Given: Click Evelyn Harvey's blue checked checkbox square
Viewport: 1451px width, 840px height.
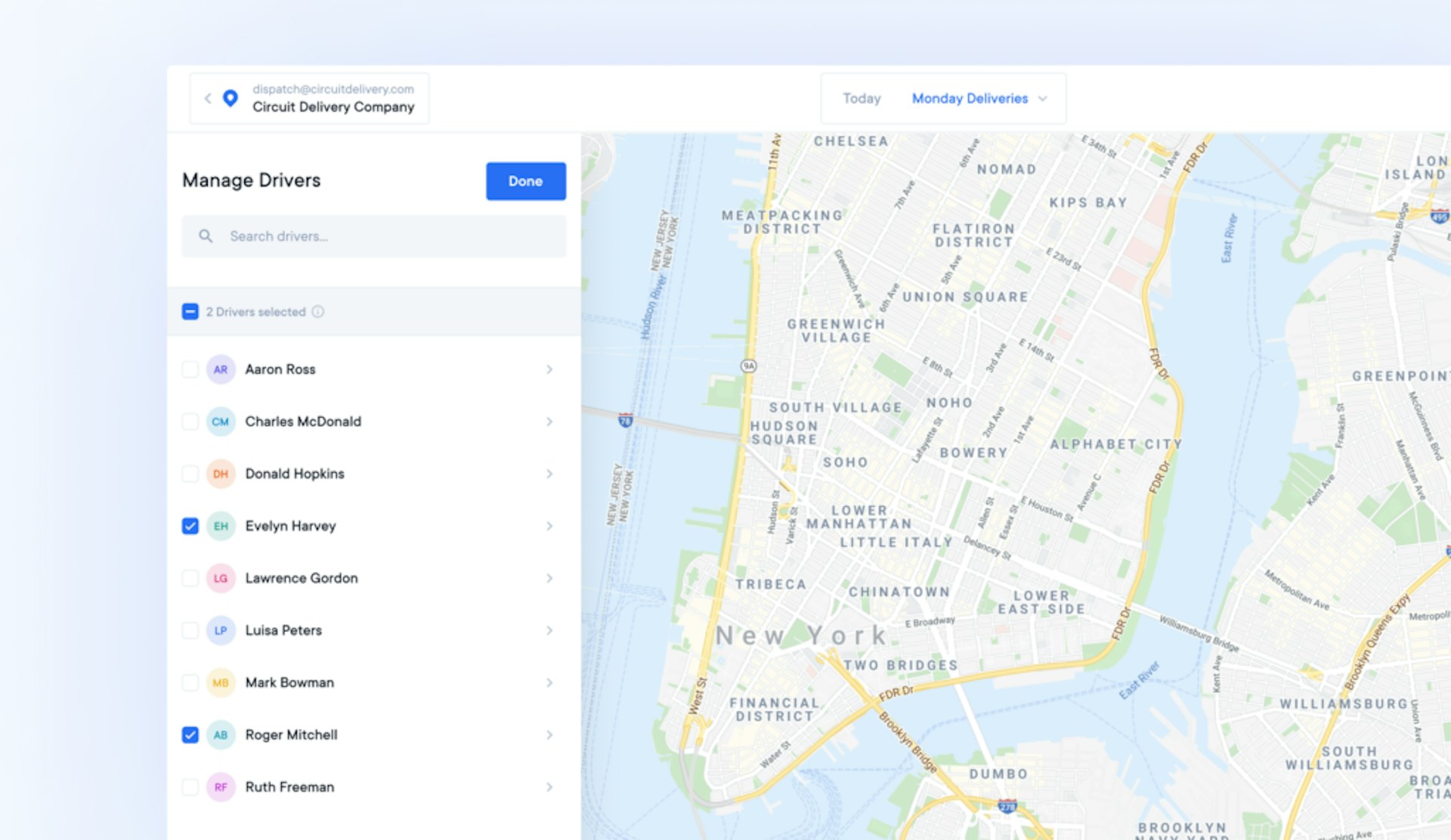Looking at the screenshot, I should 190,526.
